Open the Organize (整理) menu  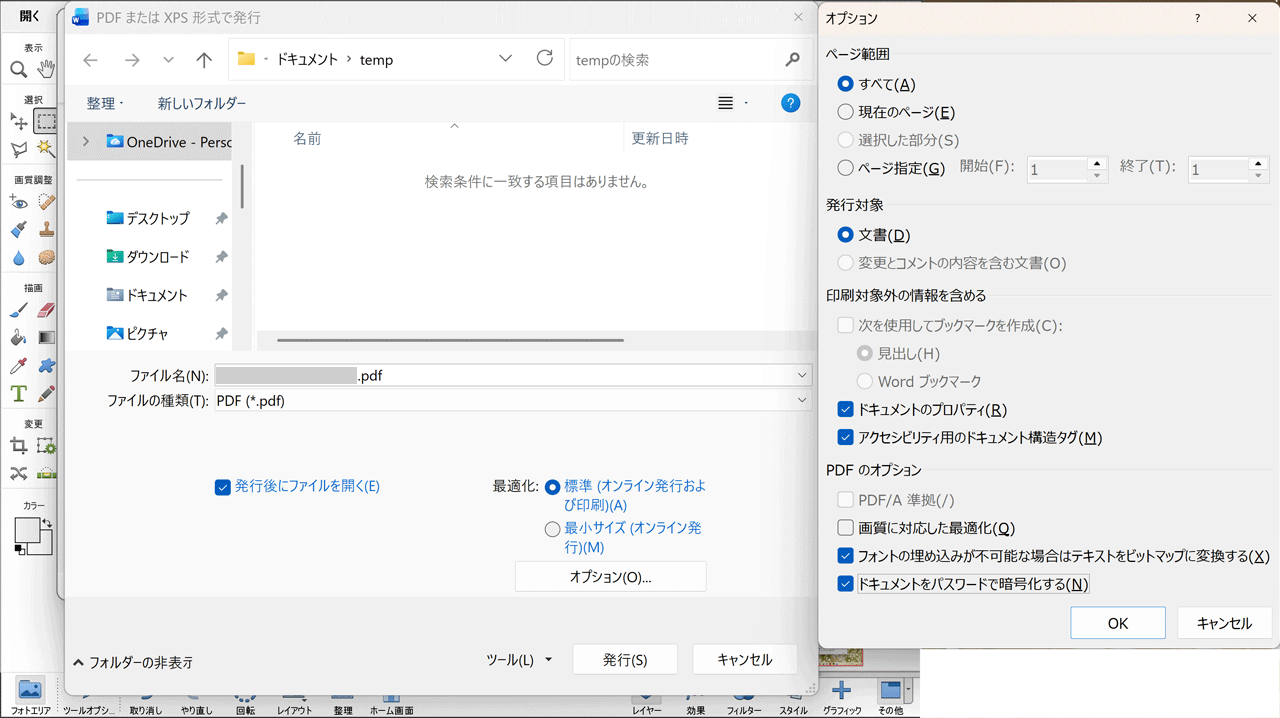(x=105, y=103)
